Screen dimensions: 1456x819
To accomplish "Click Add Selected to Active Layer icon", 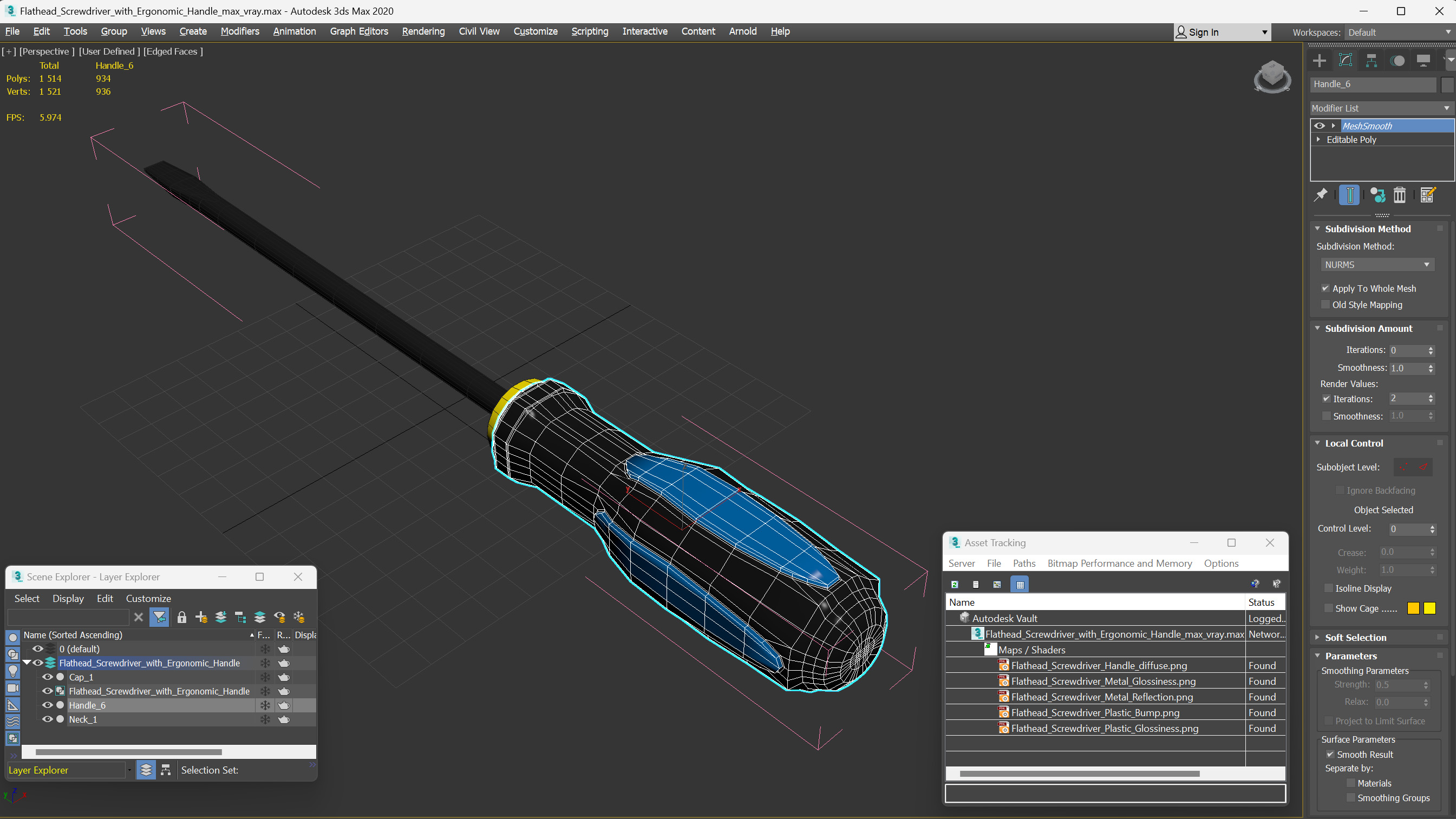I will pyautogui.click(x=221, y=617).
